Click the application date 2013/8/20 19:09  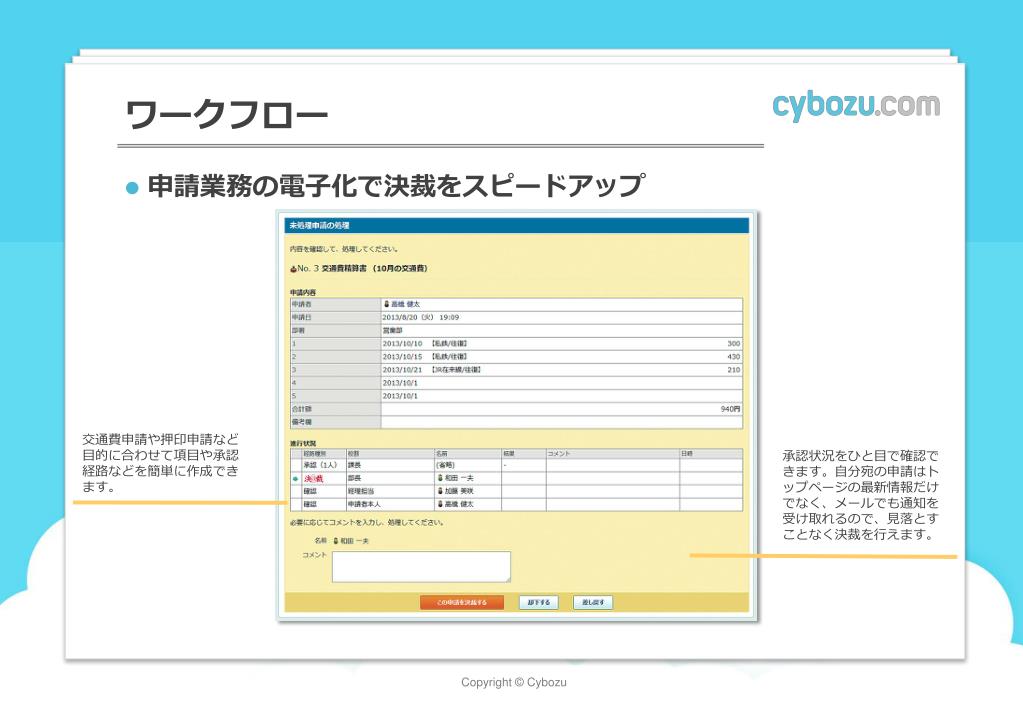421,317
